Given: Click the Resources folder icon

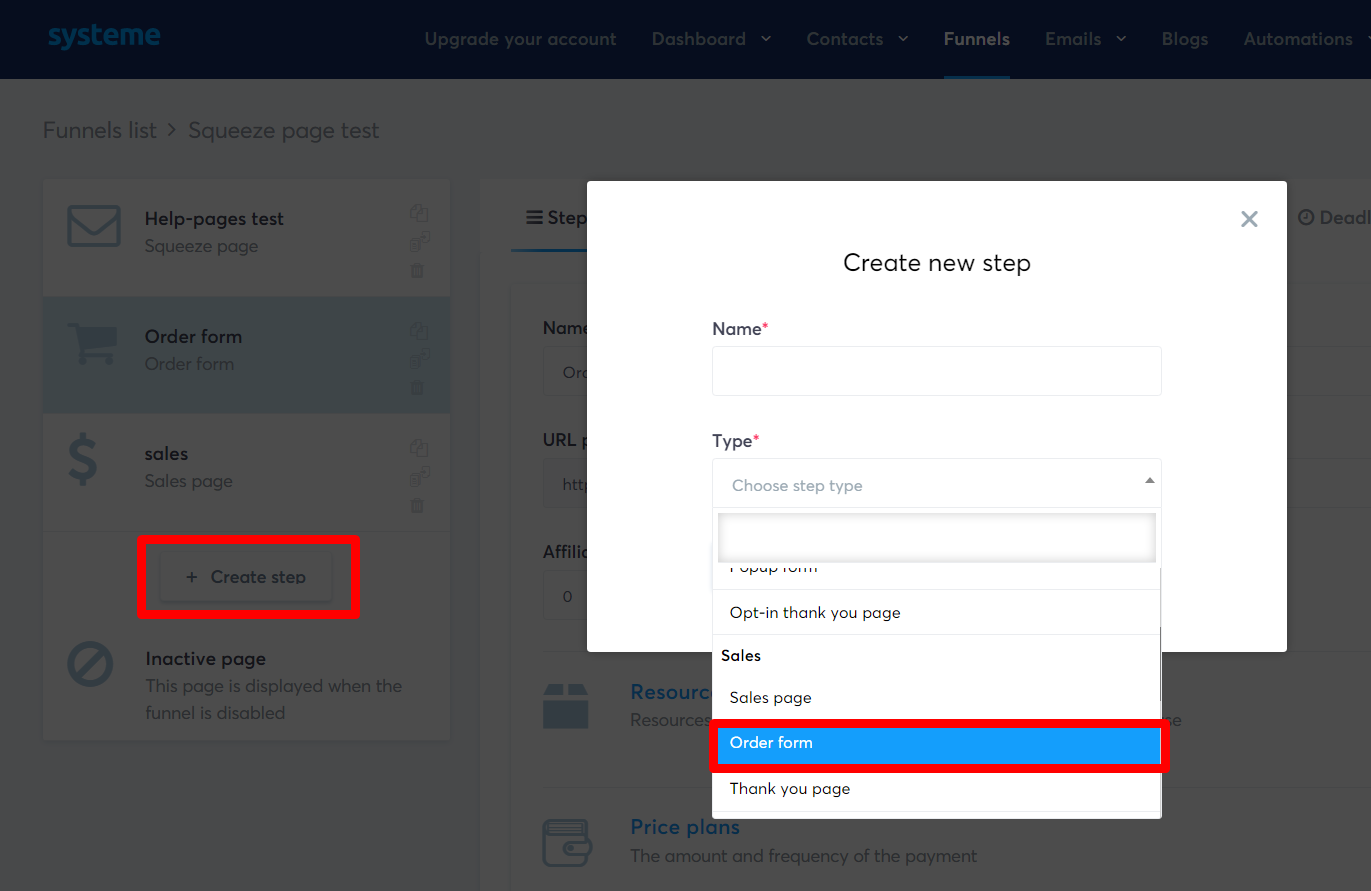Looking at the screenshot, I should [567, 705].
